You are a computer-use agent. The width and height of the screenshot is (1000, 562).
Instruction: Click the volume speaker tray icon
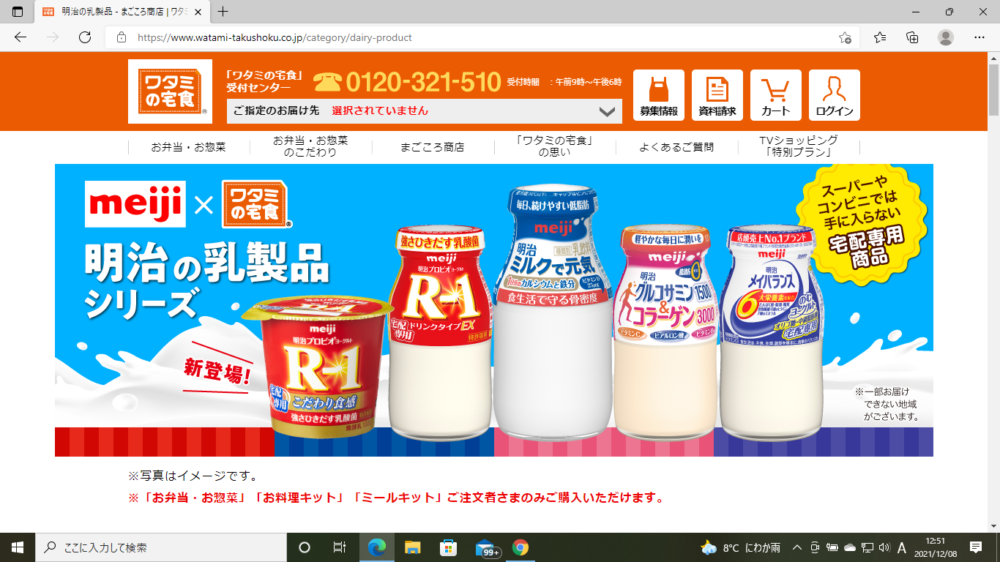pos(884,547)
